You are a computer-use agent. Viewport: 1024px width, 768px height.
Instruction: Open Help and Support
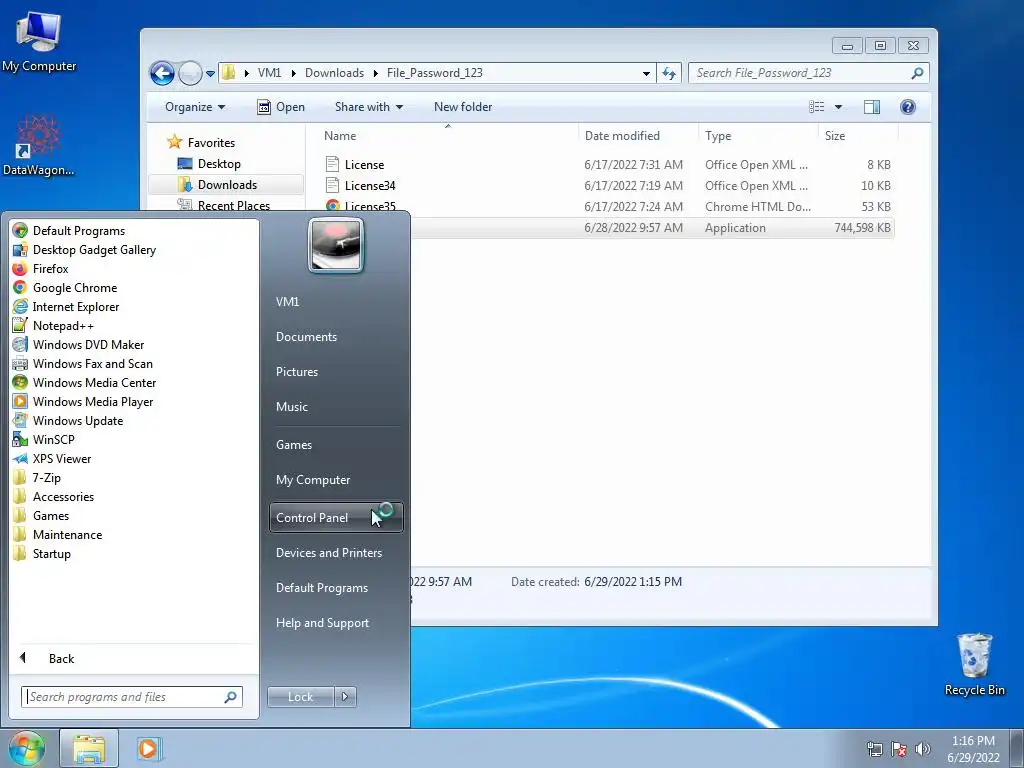322,623
